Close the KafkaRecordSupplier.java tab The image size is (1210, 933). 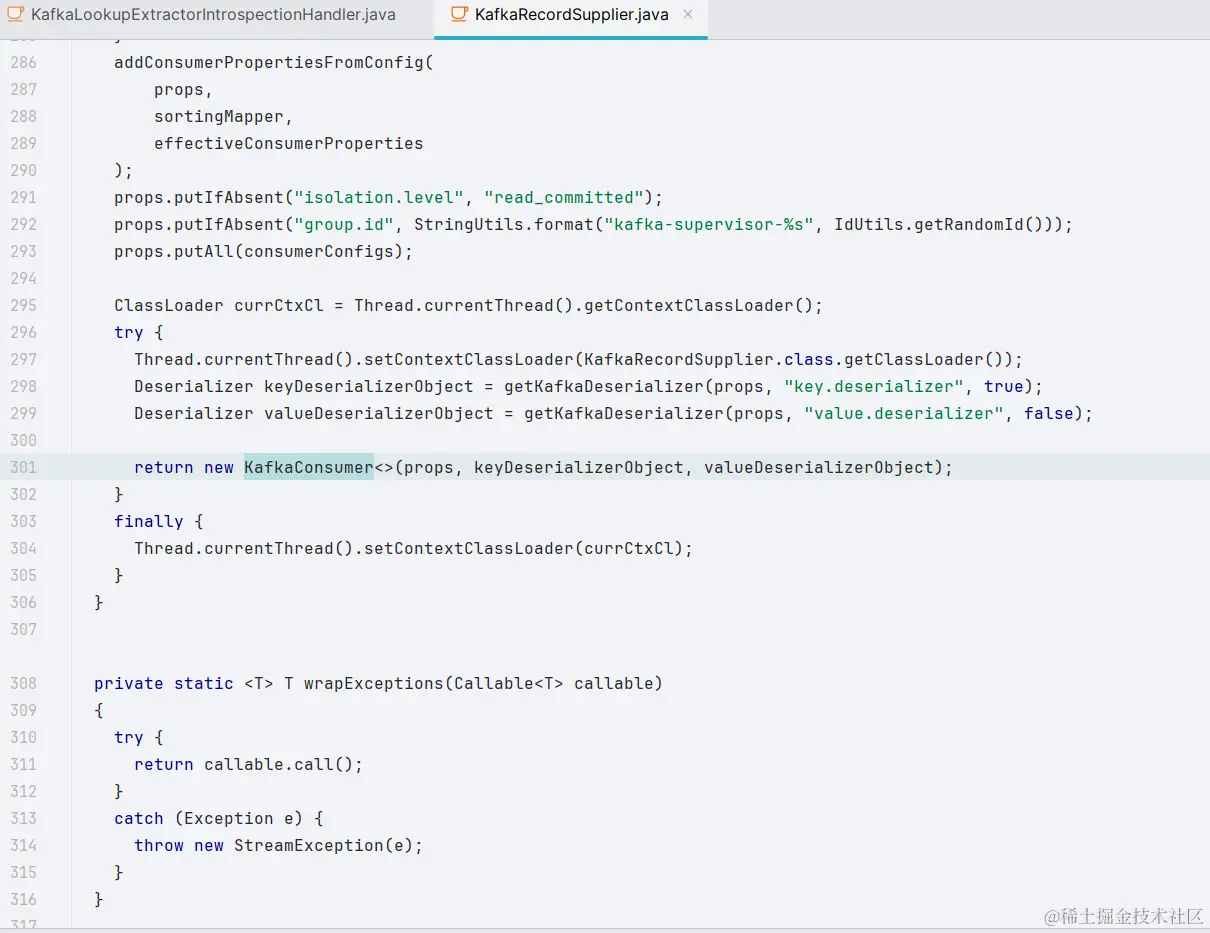[x=688, y=15]
